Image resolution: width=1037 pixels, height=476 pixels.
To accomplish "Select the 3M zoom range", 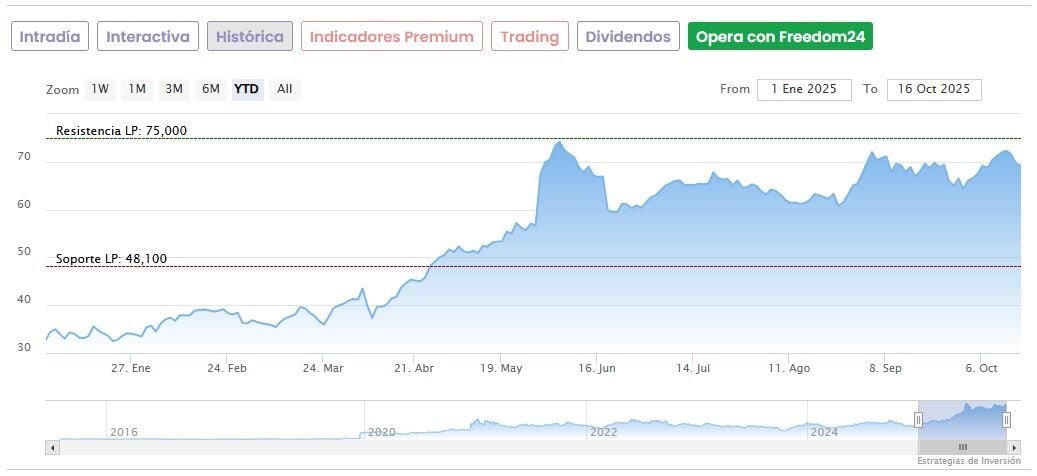I will tap(174, 89).
